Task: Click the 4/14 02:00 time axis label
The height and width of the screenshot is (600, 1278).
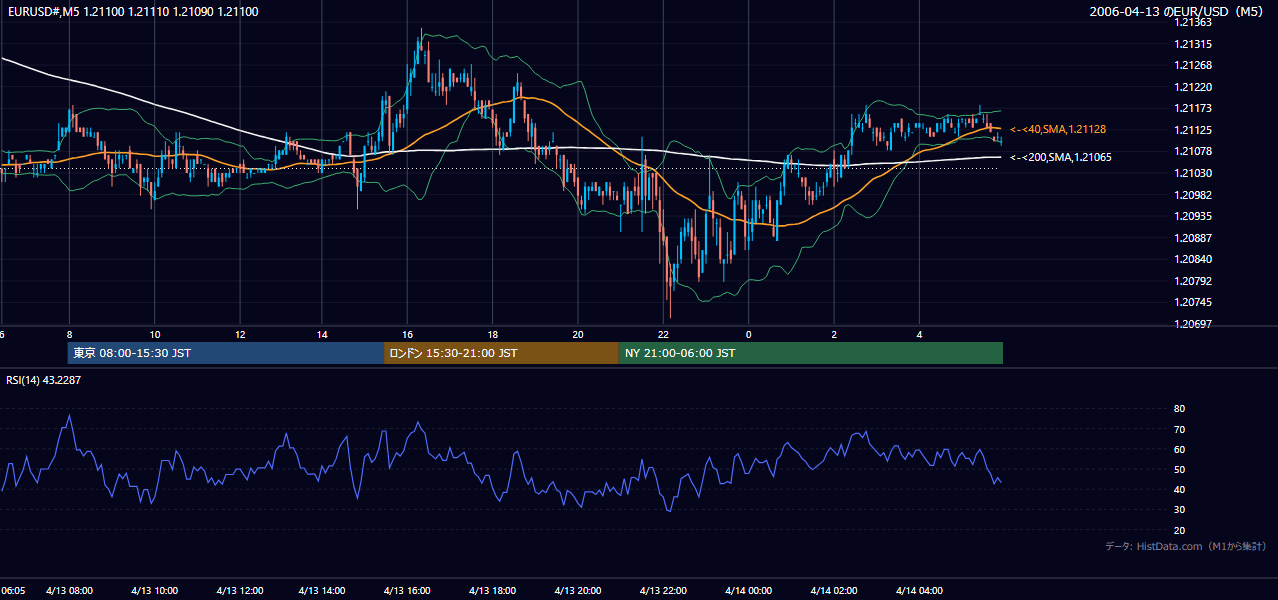Action: [834, 590]
